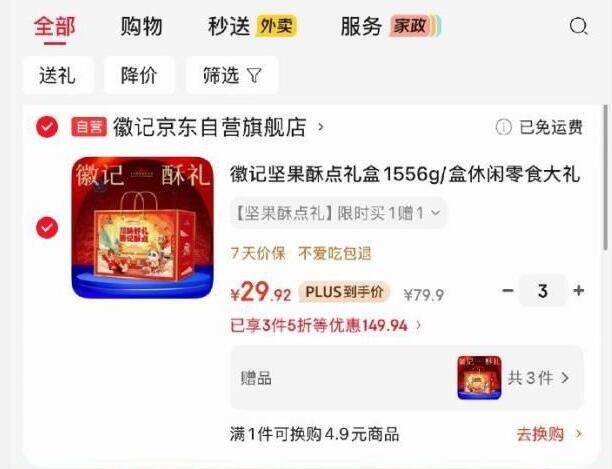
Task: Open the 徽记酥礼 product thumbnail
Action: click(x=142, y=227)
